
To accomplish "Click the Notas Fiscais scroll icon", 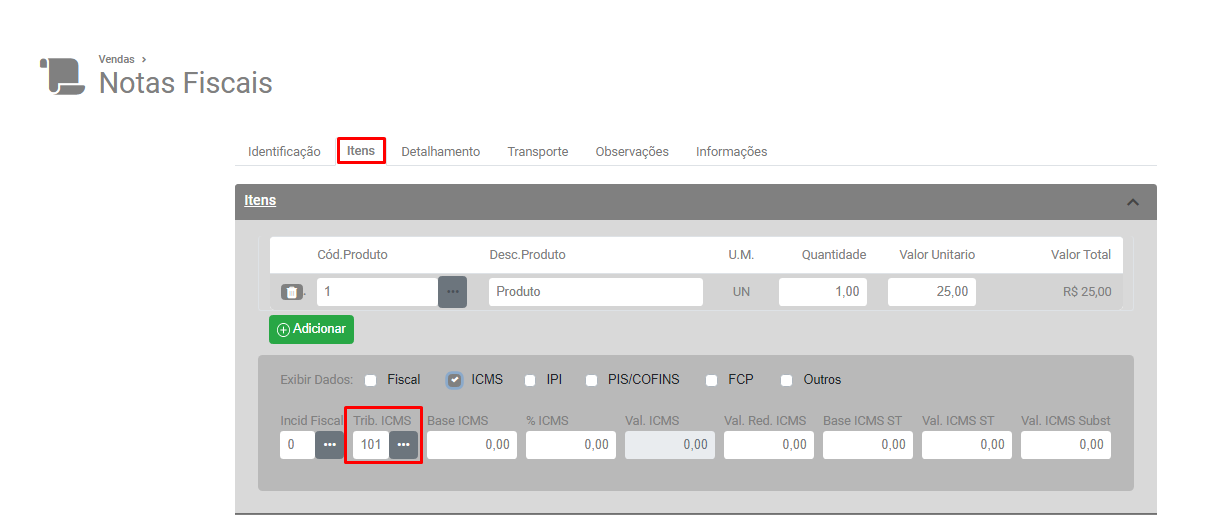I will (x=63, y=76).
